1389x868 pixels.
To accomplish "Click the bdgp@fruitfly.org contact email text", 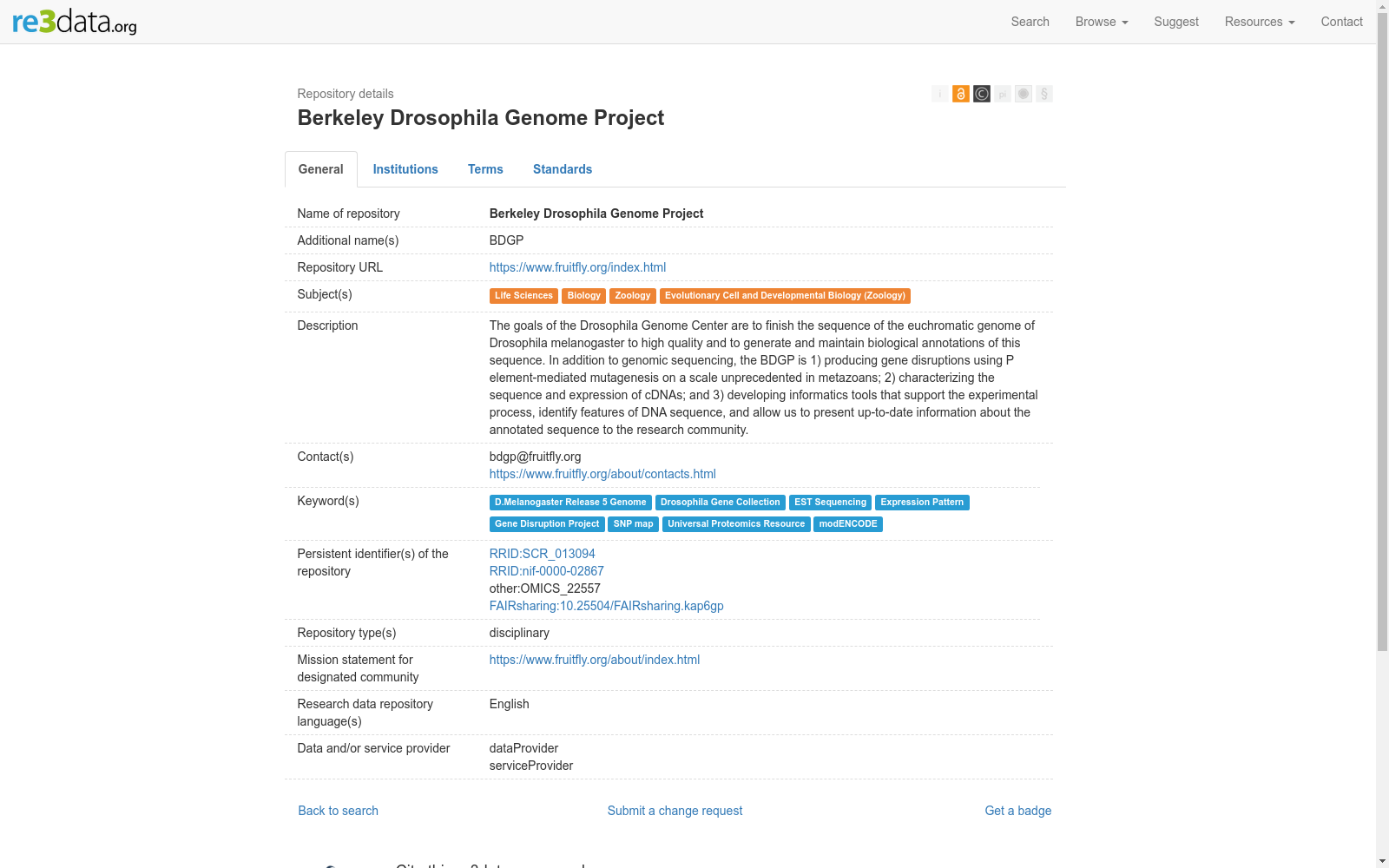I will [x=536, y=457].
